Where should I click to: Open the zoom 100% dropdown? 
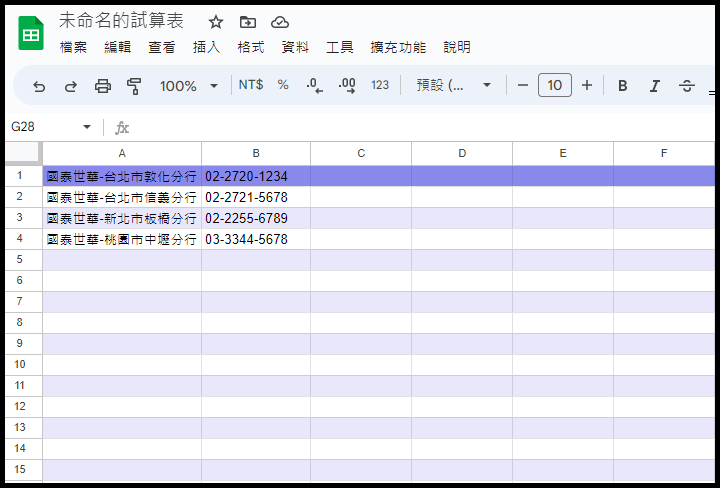click(x=188, y=86)
